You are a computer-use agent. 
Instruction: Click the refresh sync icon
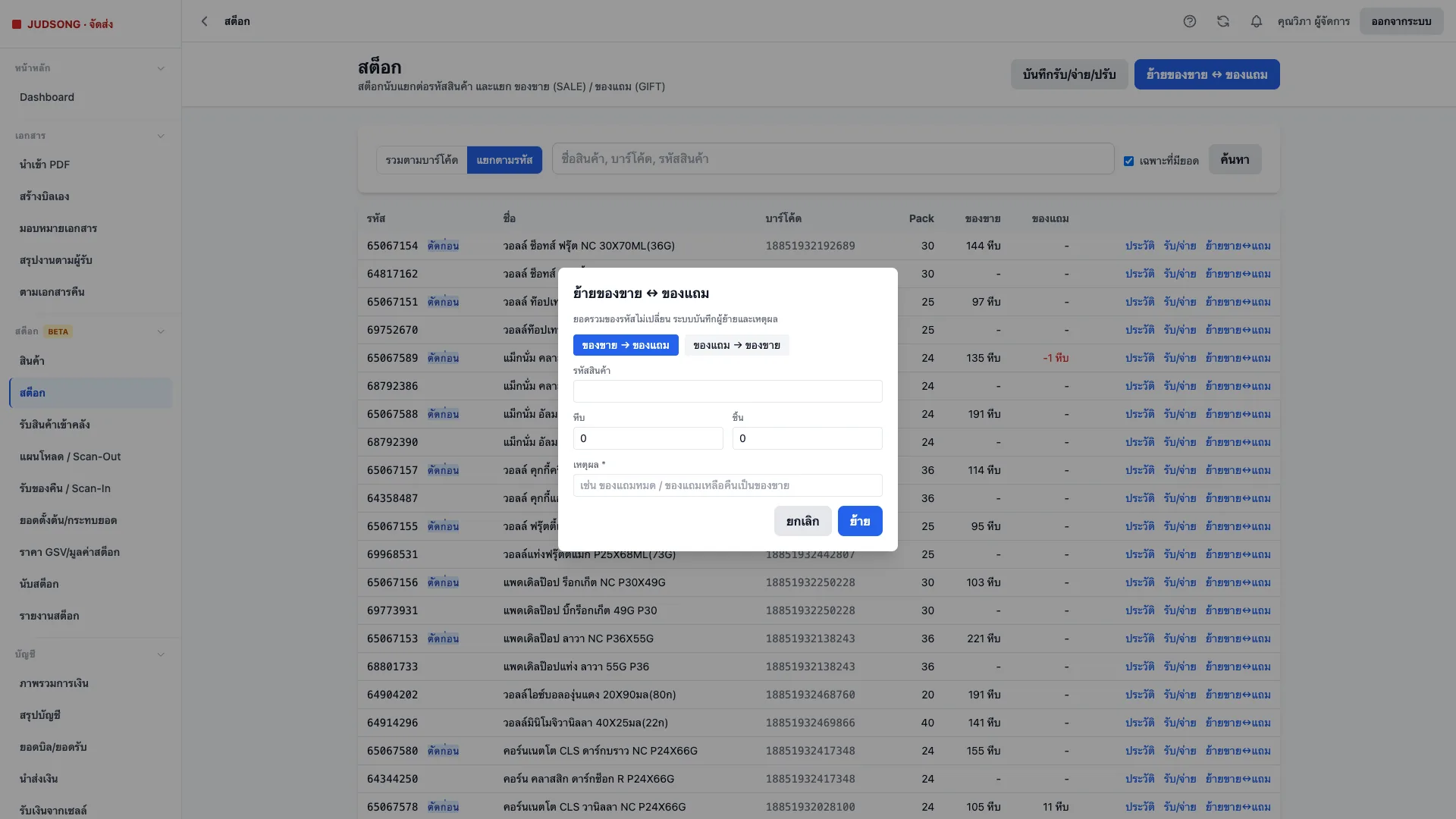tap(1223, 21)
